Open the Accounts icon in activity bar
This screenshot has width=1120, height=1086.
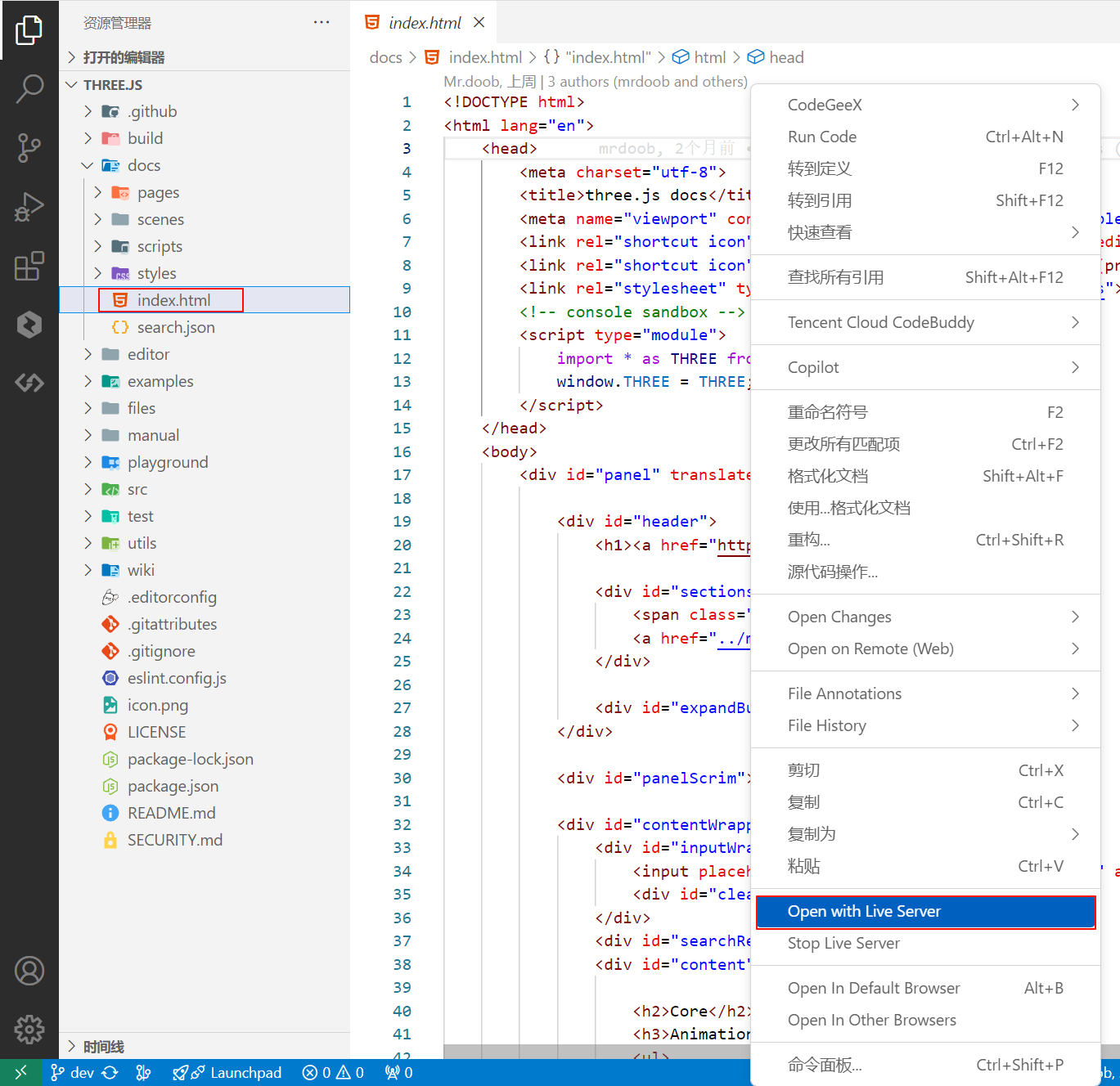29,971
